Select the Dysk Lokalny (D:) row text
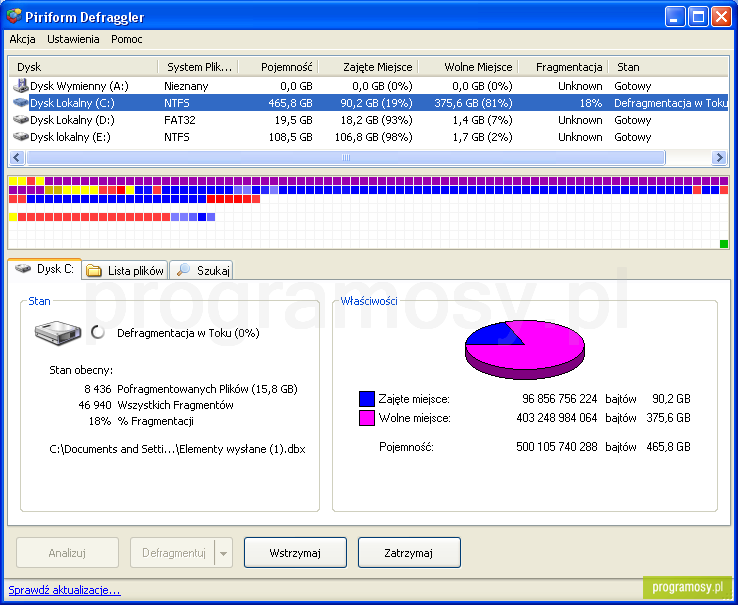738x605 pixels. [72, 120]
